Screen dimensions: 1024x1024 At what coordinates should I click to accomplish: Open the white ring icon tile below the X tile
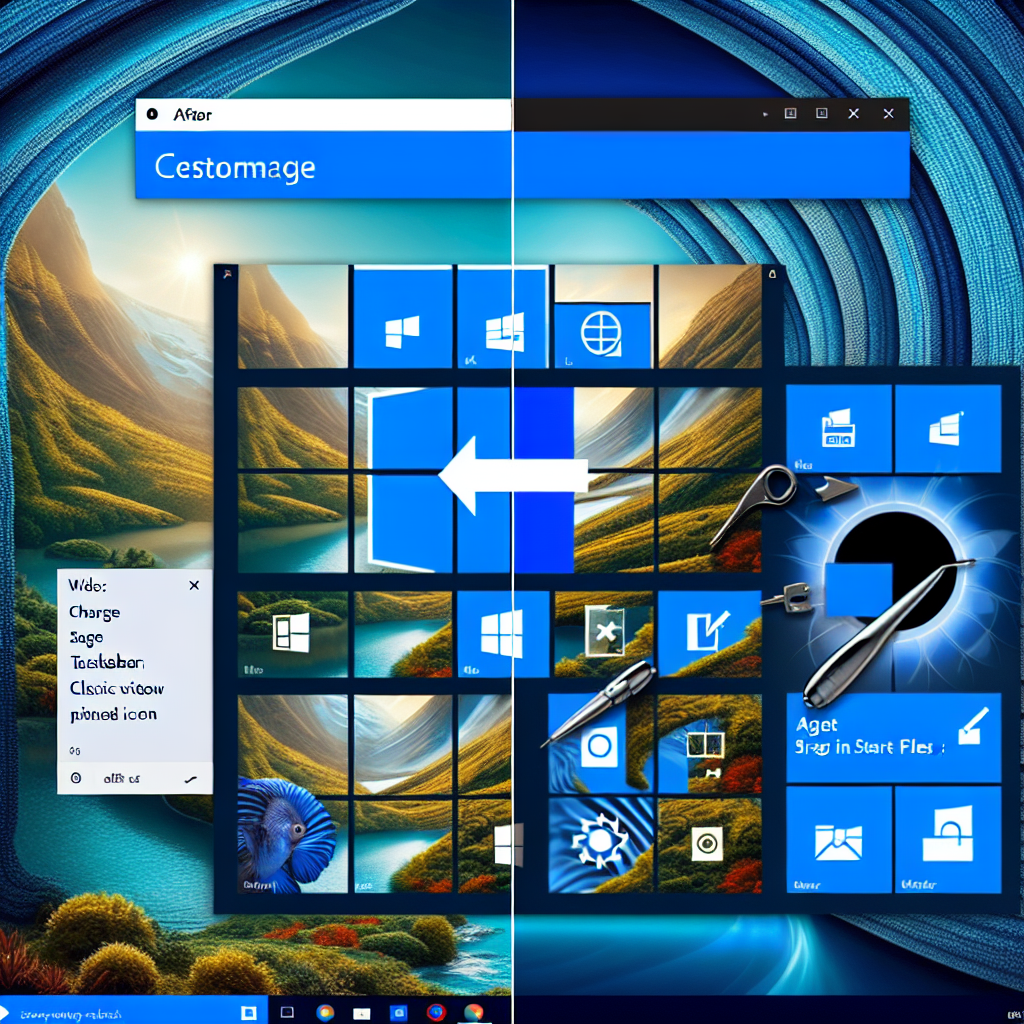[599, 746]
